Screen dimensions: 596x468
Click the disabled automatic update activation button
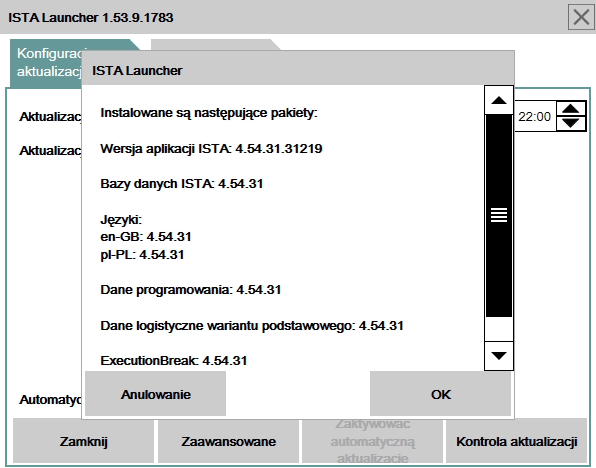pyautogui.click(x=372, y=441)
